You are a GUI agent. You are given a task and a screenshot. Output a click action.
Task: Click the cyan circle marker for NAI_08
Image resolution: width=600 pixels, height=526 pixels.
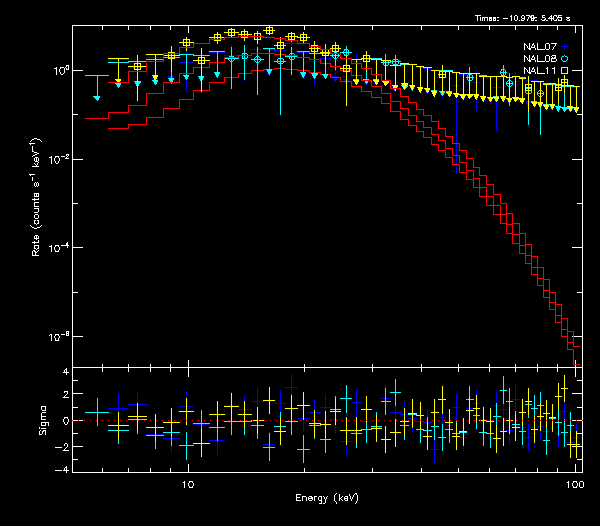pyautogui.click(x=565, y=59)
